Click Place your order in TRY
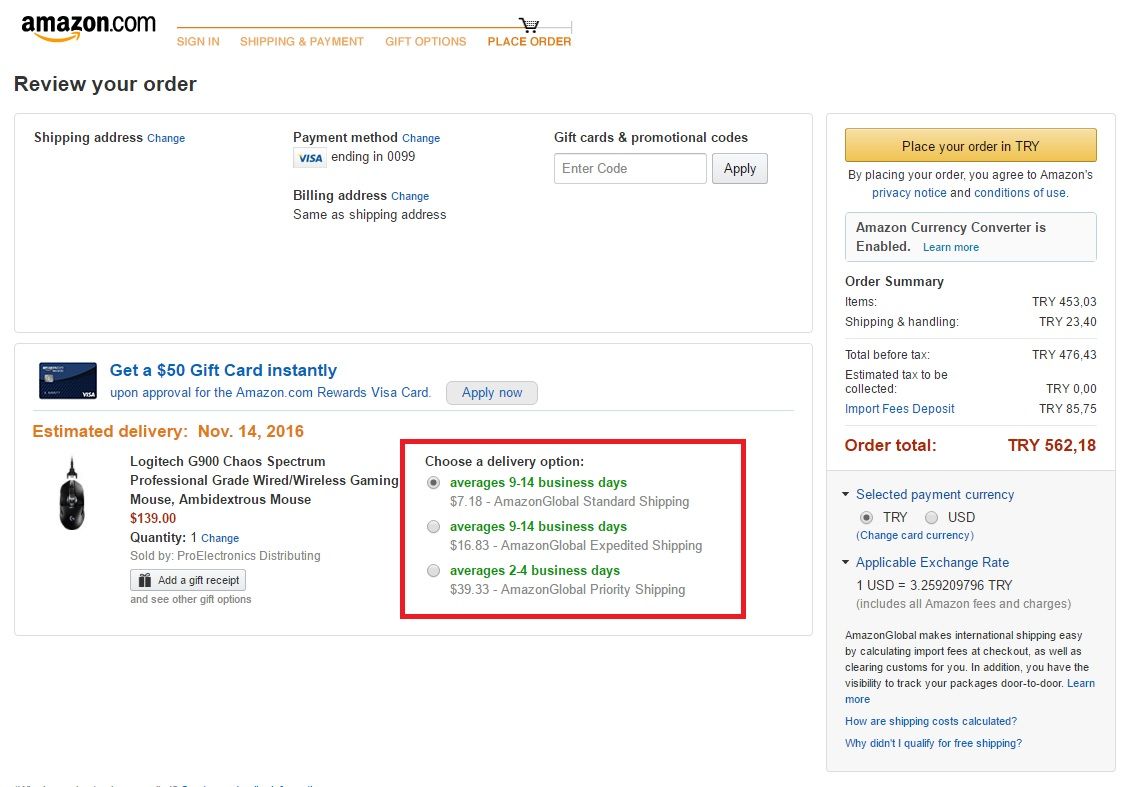The height and width of the screenshot is (787, 1137). (970, 145)
